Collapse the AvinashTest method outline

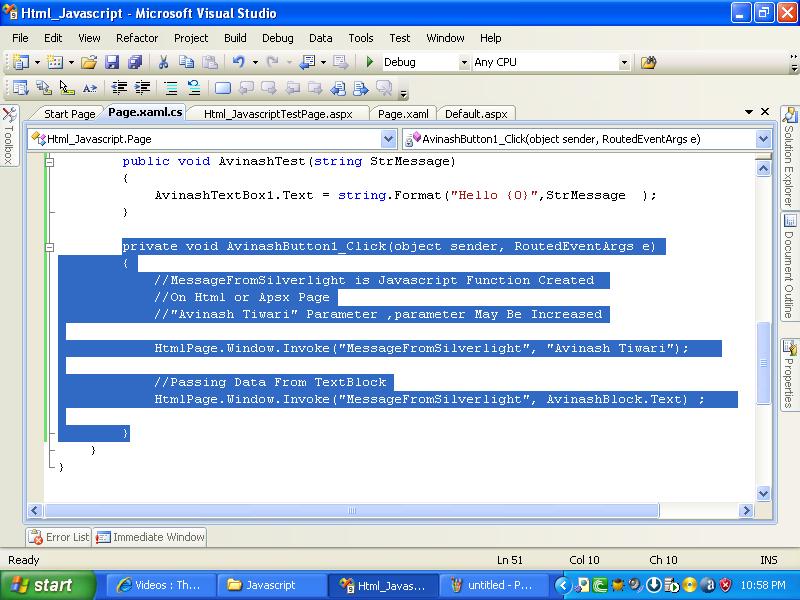[x=49, y=162]
